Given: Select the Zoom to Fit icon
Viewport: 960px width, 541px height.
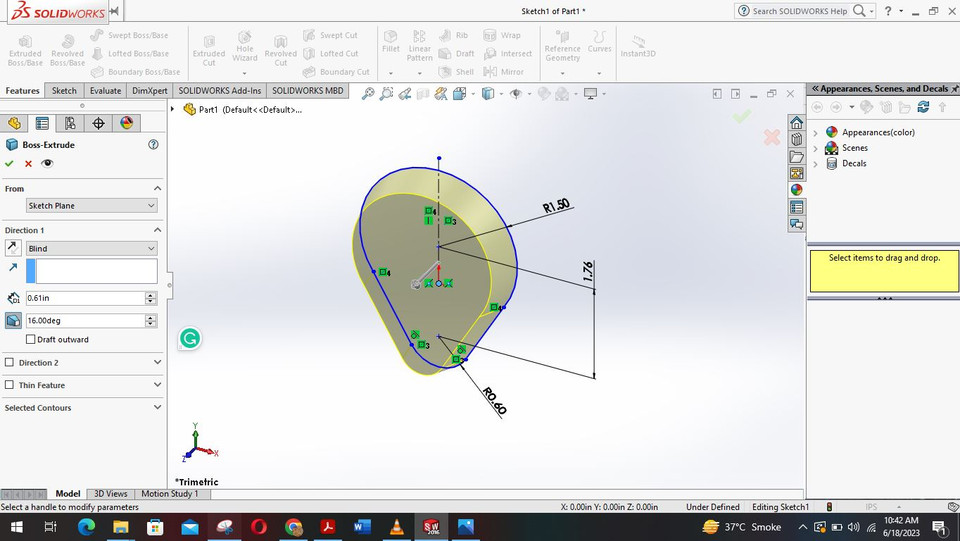Looking at the screenshot, I should tap(368, 94).
